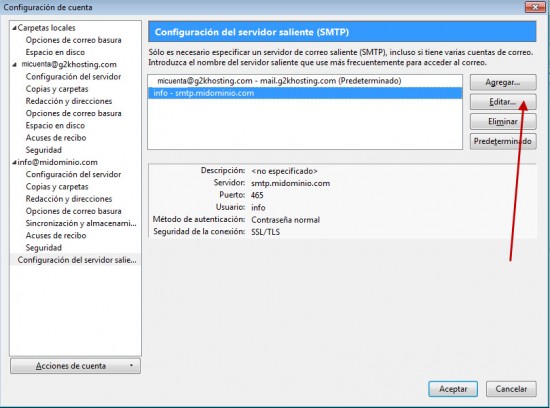Confirm settings with Aceptar
This screenshot has width=550, height=408.
click(x=453, y=389)
